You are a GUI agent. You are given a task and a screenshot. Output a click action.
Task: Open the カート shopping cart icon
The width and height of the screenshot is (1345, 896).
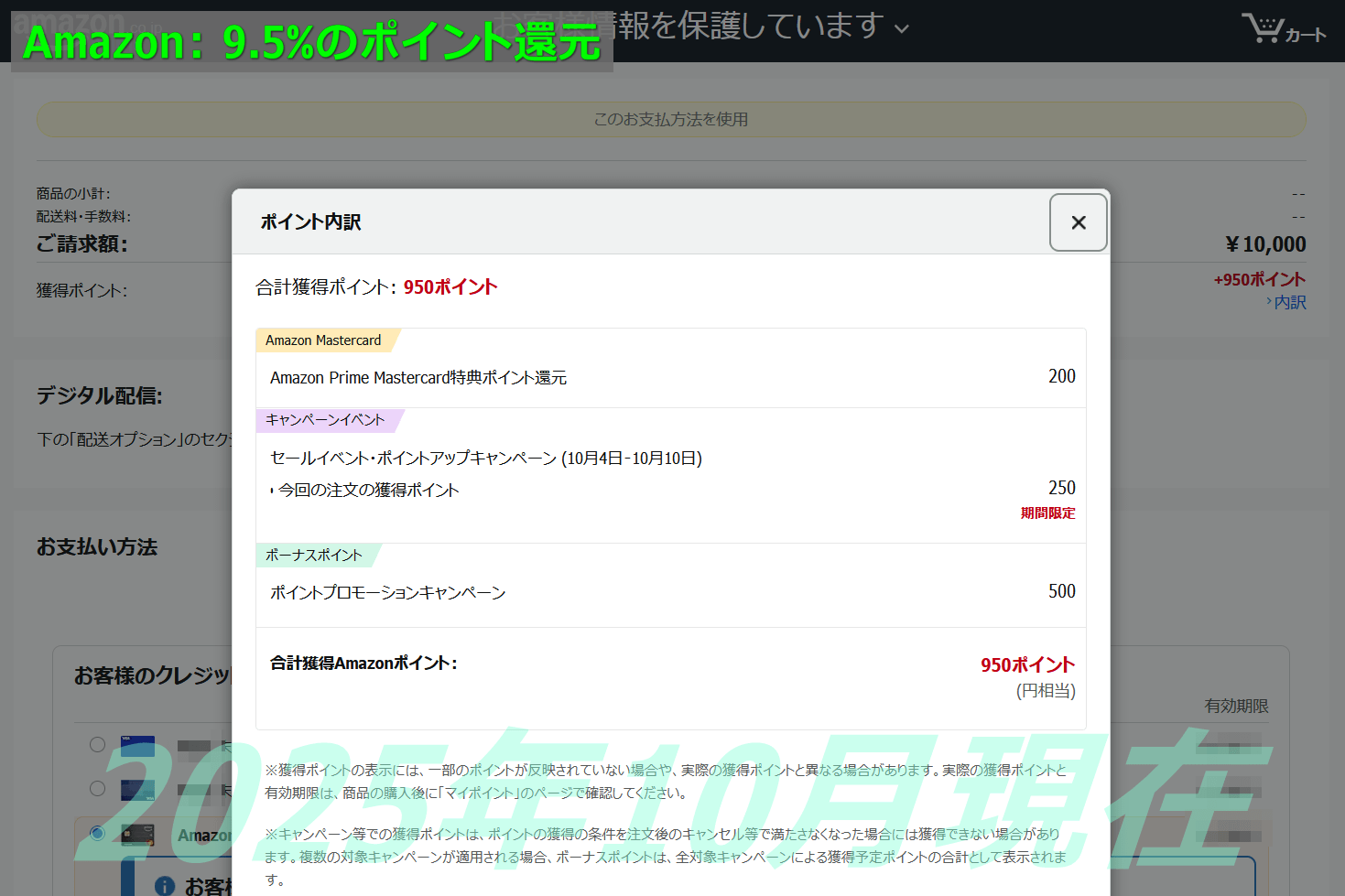coord(1283,29)
